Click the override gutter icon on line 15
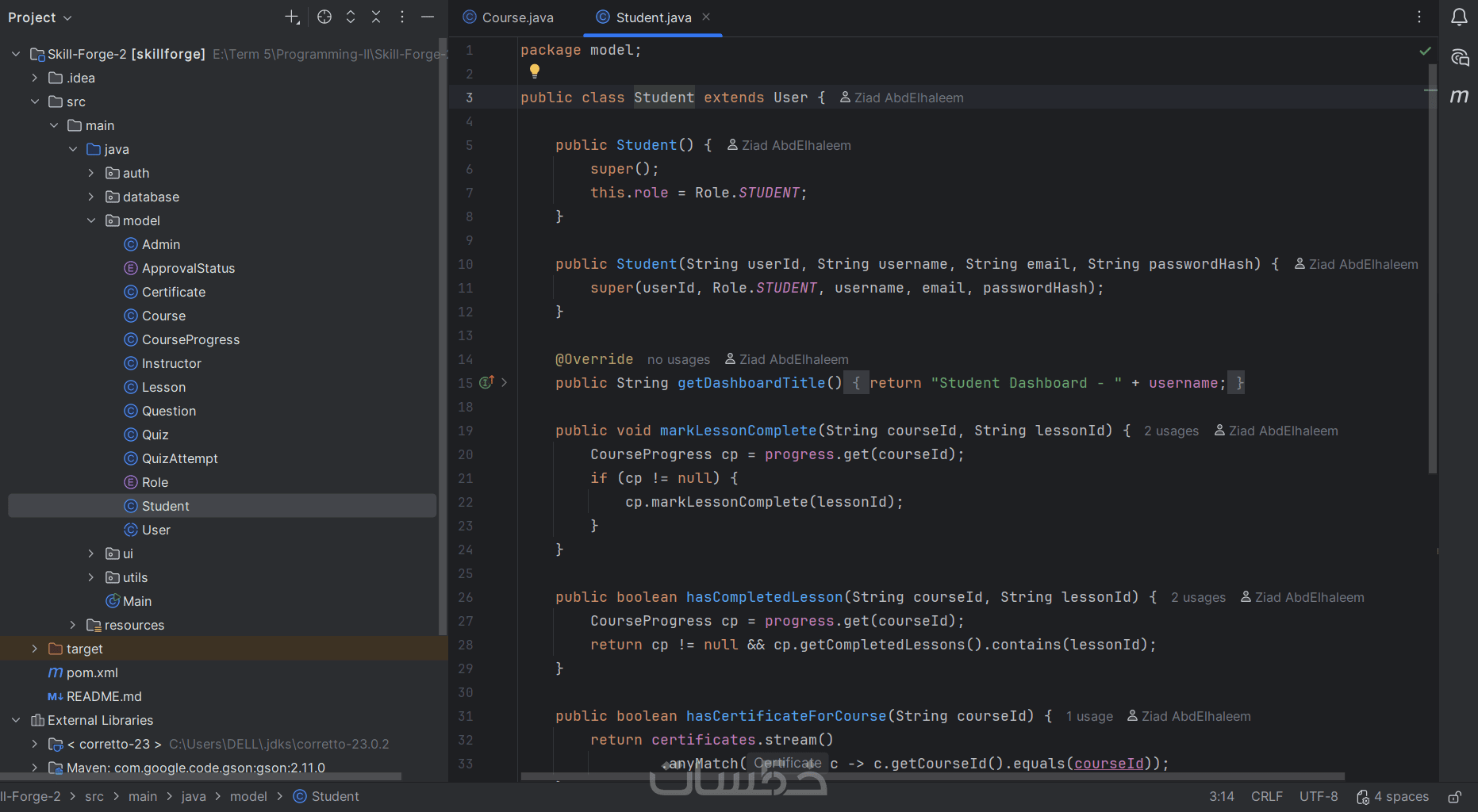The height and width of the screenshot is (812, 1478). click(x=486, y=382)
